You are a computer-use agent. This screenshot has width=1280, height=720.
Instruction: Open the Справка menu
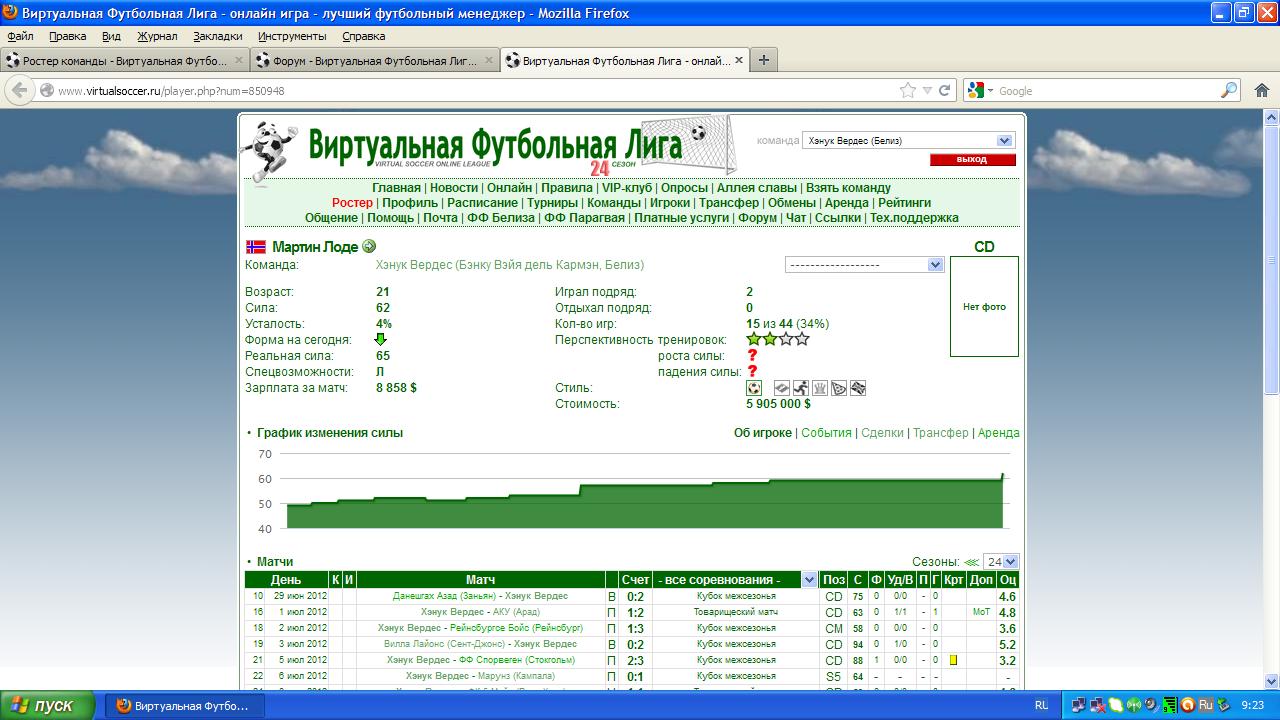[x=364, y=36]
